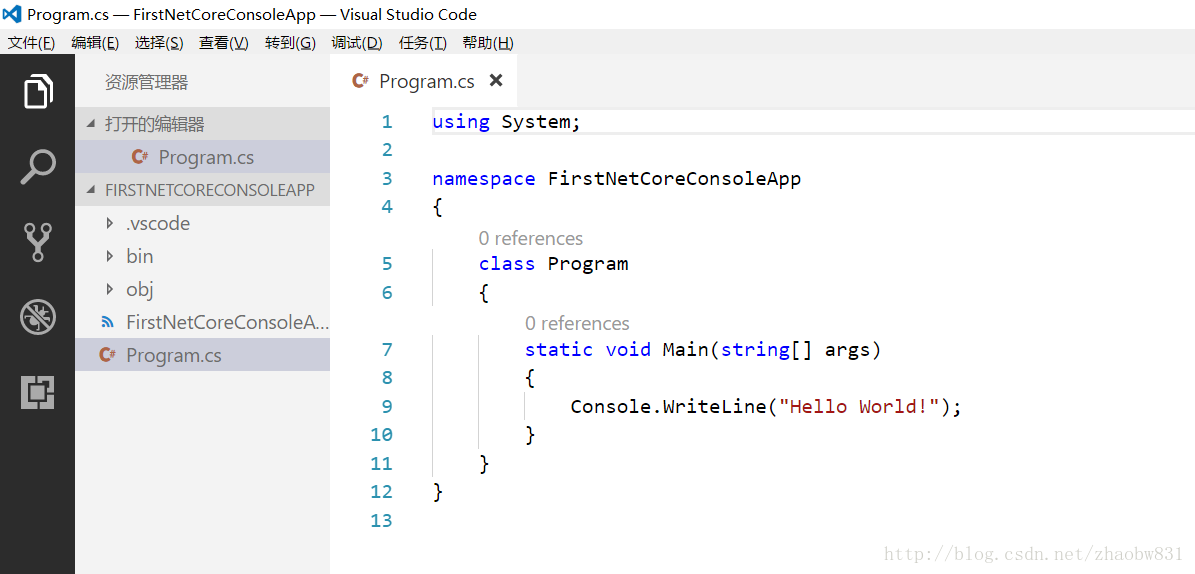
Task: Open the Debug view bug icon
Action: coord(38,317)
